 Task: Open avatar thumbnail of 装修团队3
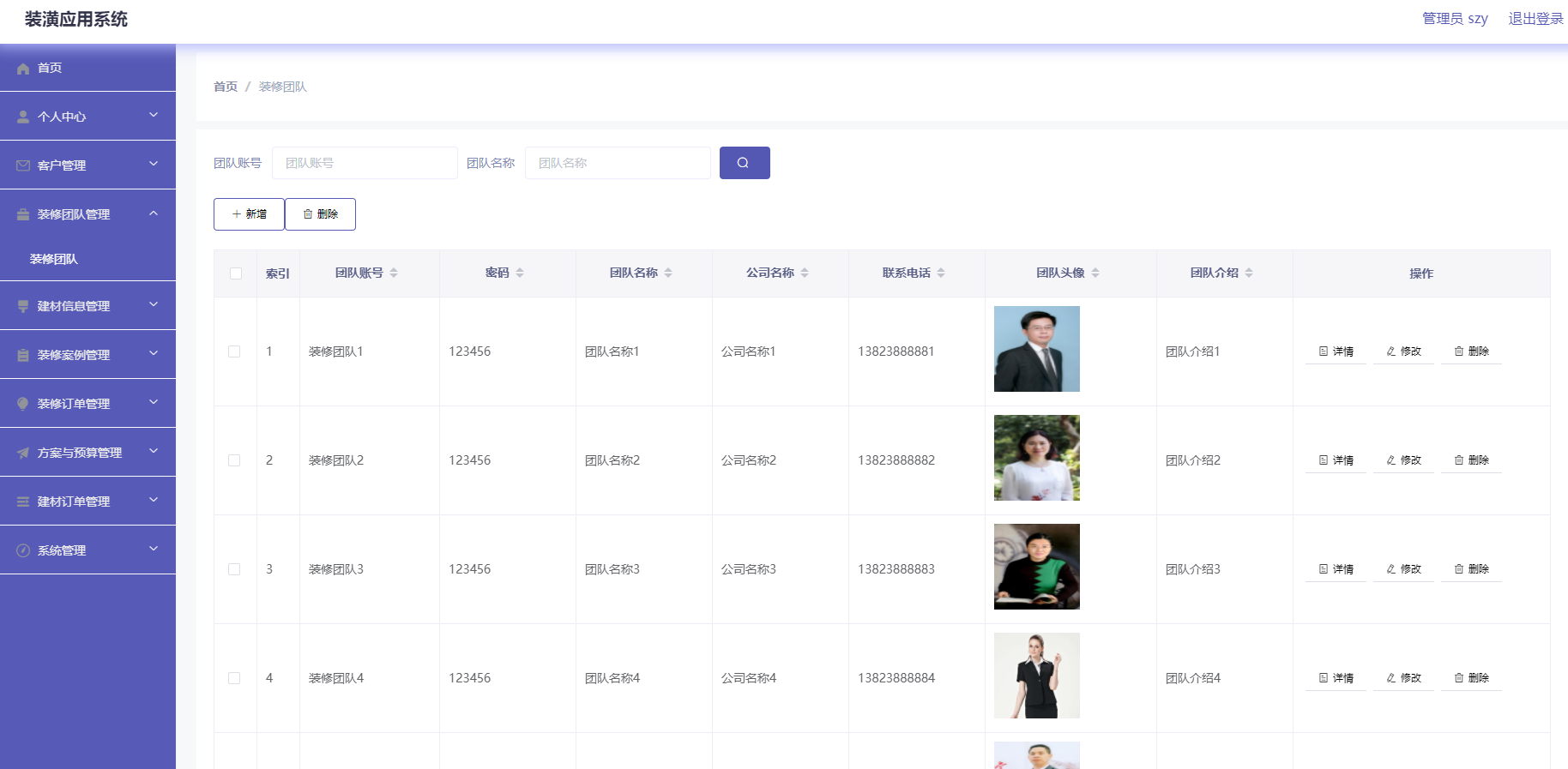click(x=1037, y=567)
